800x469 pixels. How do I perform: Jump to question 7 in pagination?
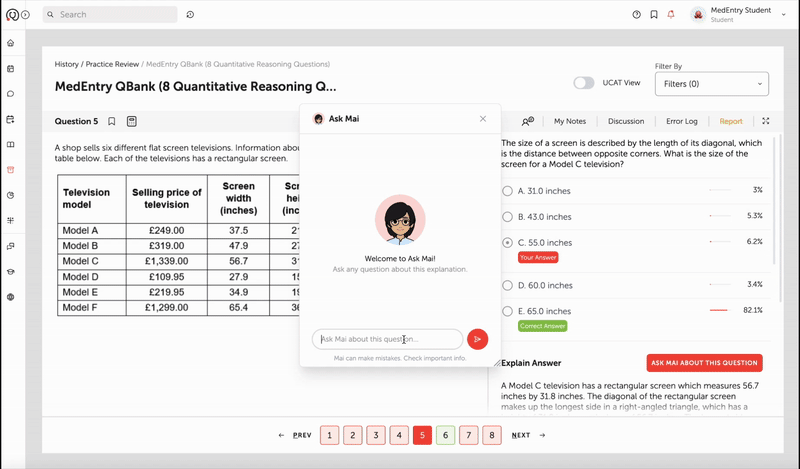tap(468, 435)
